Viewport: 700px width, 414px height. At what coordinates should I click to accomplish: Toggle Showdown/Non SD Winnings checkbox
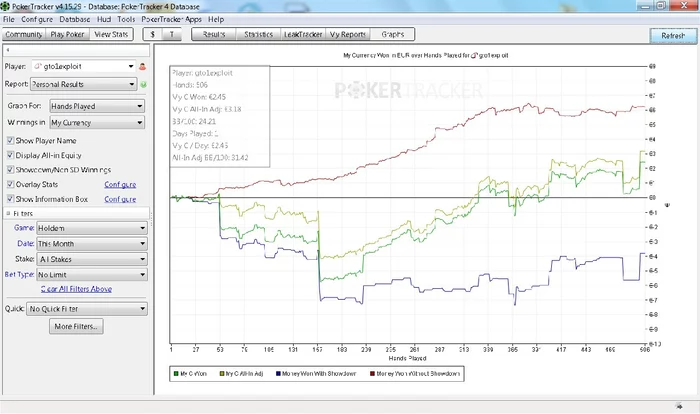click(10, 170)
